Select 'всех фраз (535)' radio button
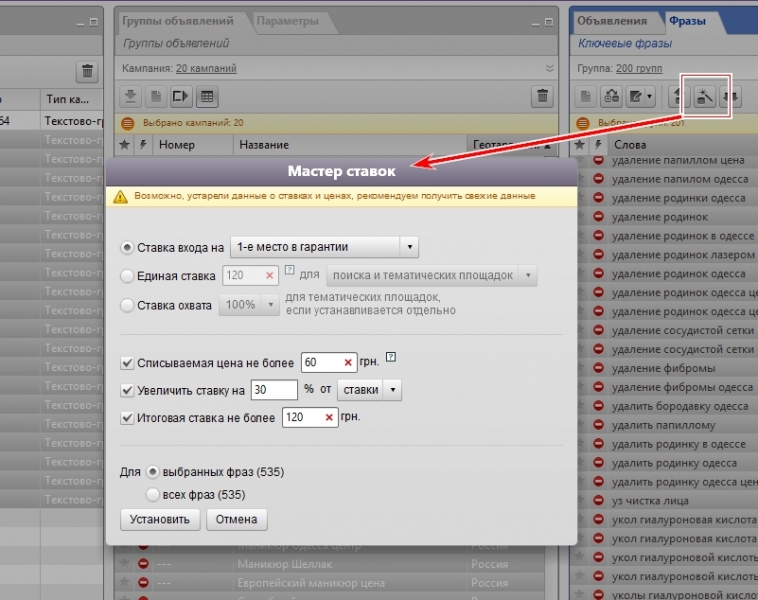This screenshot has height=600, width=758. pos(152,494)
